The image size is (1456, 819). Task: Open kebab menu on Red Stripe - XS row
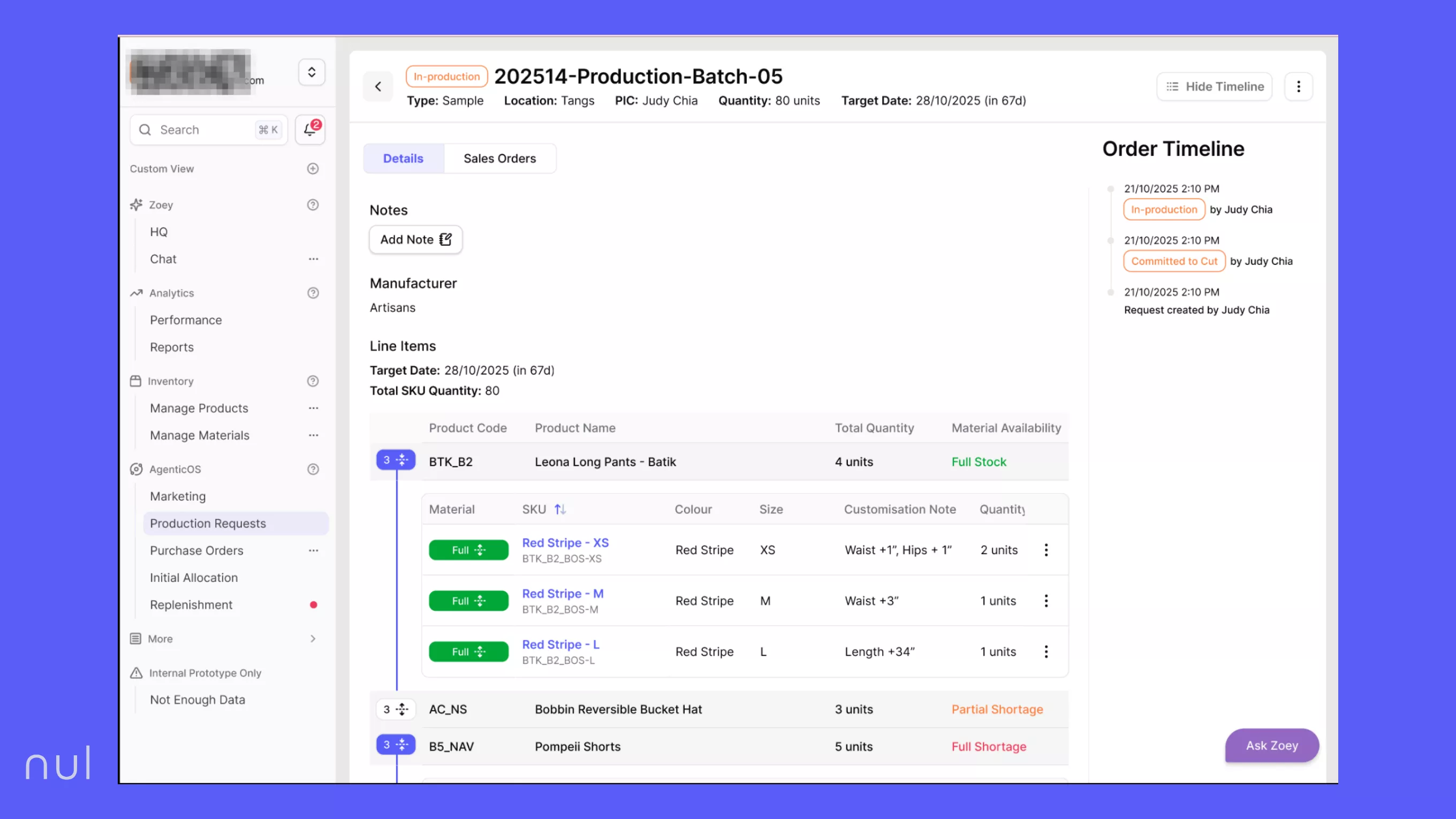[1046, 550]
